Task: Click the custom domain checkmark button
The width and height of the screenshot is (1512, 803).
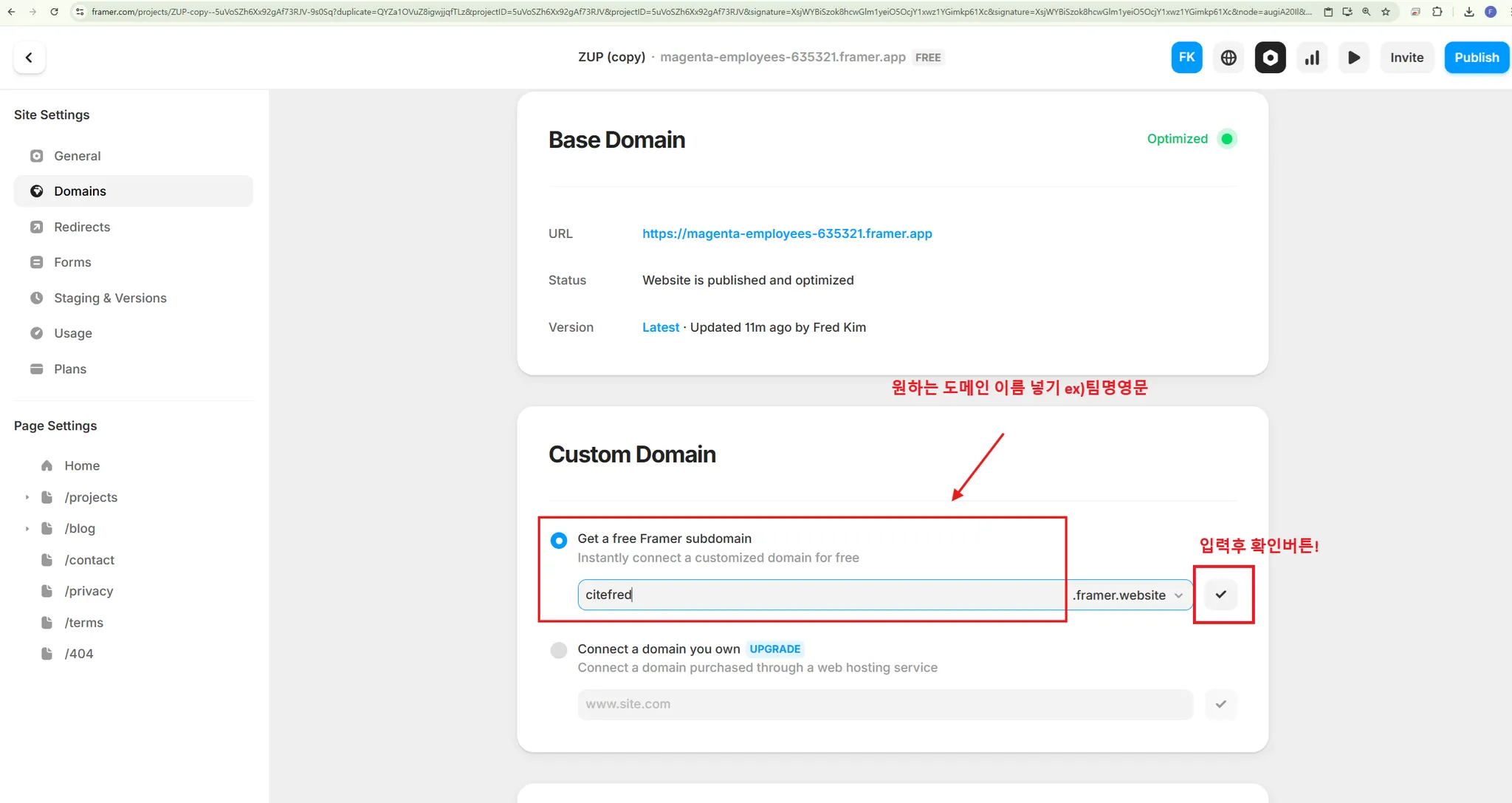Action: click(1221, 704)
